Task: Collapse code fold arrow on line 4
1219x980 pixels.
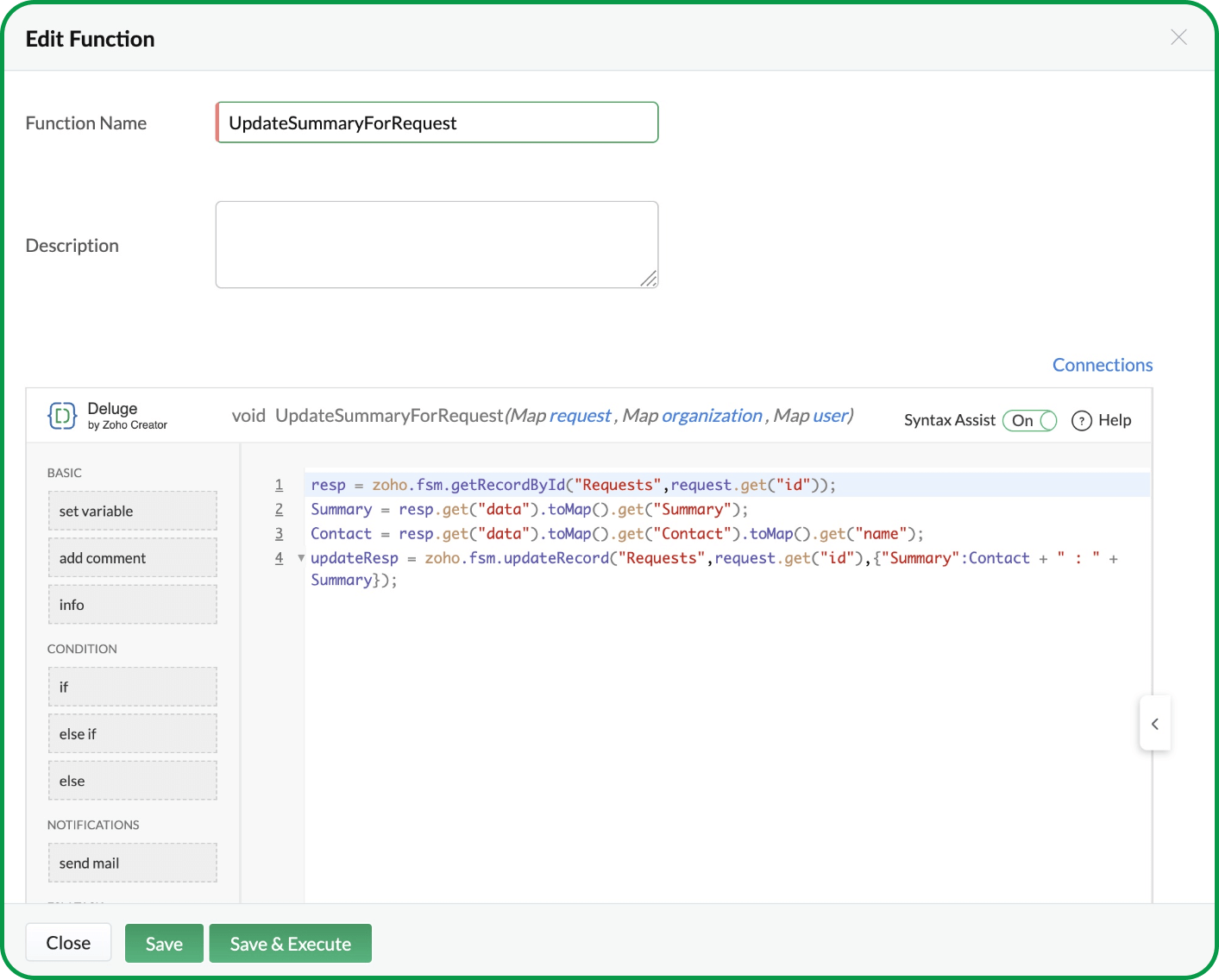Action: 301,558
